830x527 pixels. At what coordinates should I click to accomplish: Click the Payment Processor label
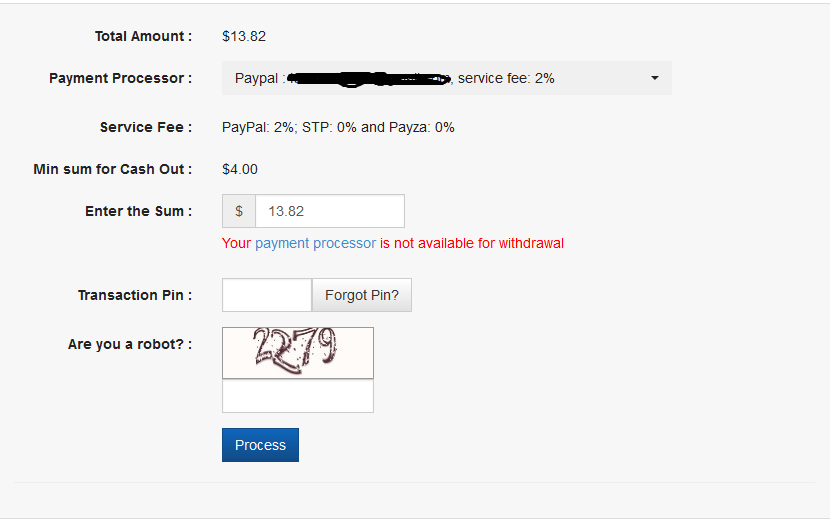(x=121, y=78)
